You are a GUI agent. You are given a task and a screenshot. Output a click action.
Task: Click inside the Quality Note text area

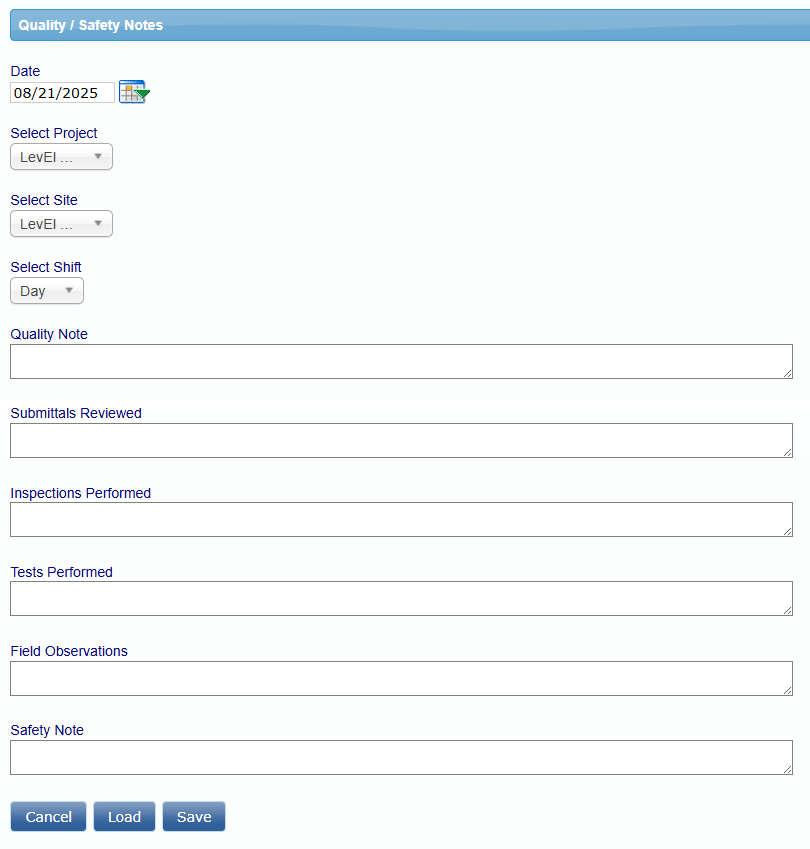[401, 361]
